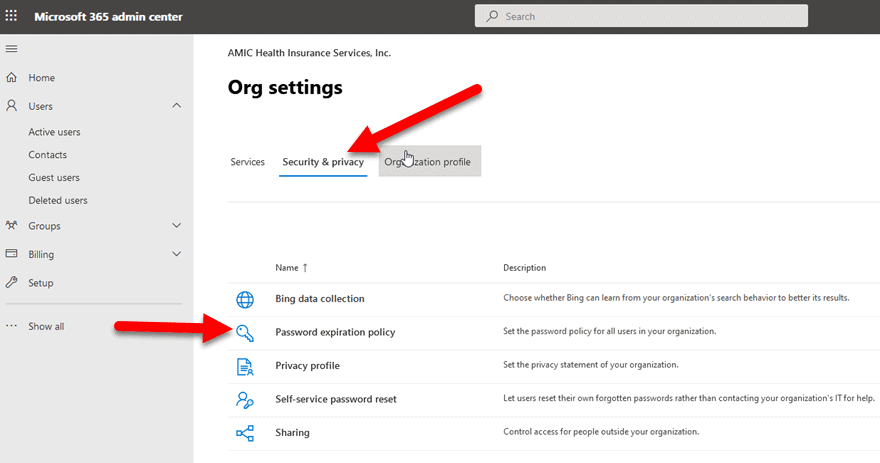
Task: Click the Users label in sidebar
Action: pos(40,106)
